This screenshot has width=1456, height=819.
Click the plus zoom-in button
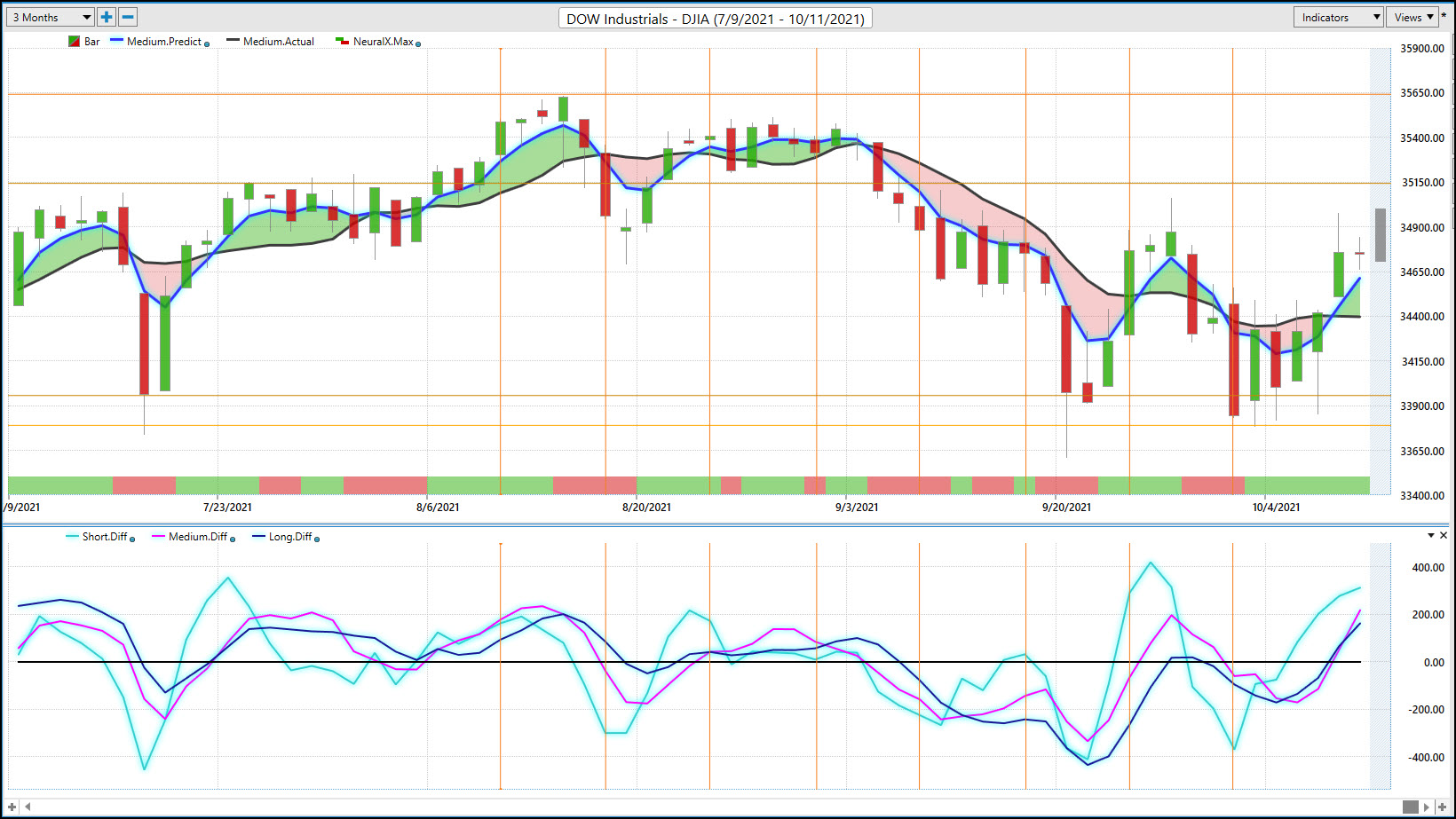[107, 17]
